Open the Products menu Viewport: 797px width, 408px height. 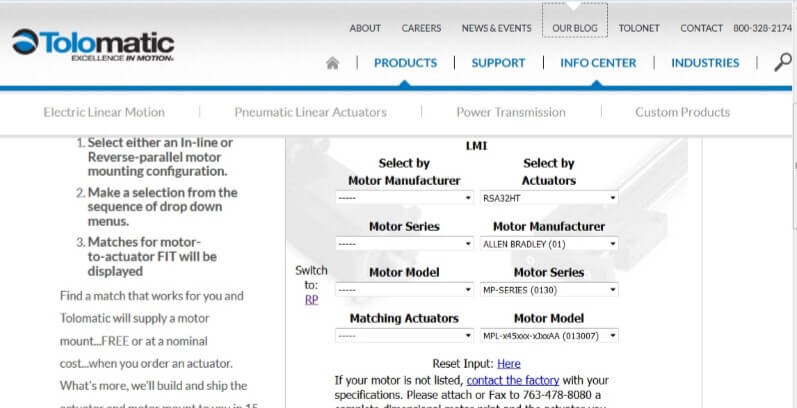tap(406, 63)
